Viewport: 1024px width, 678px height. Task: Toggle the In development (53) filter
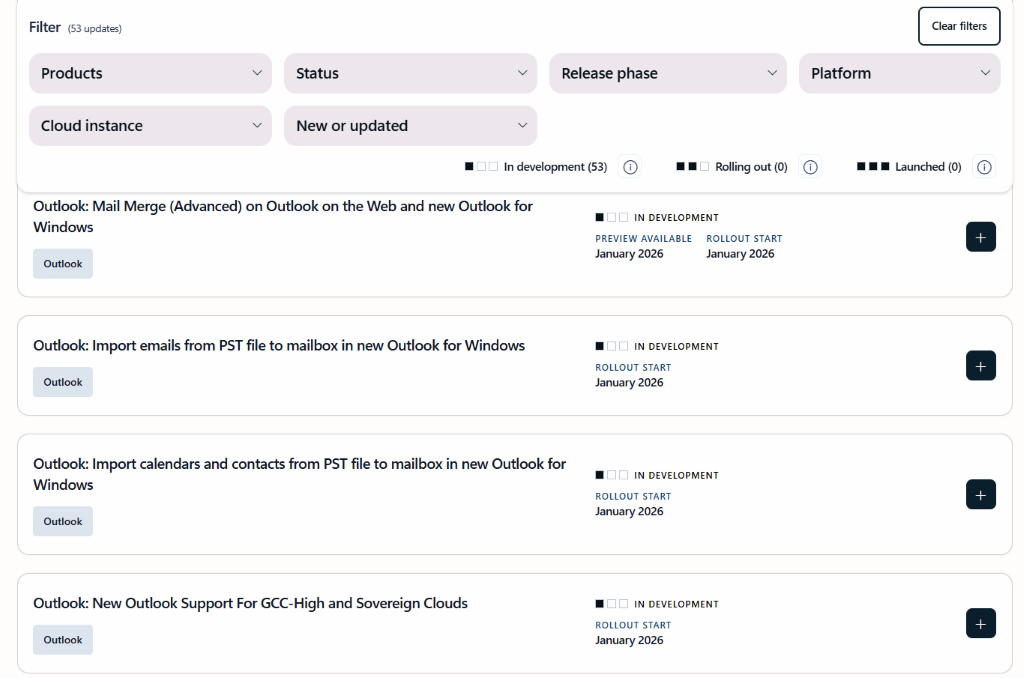536,166
